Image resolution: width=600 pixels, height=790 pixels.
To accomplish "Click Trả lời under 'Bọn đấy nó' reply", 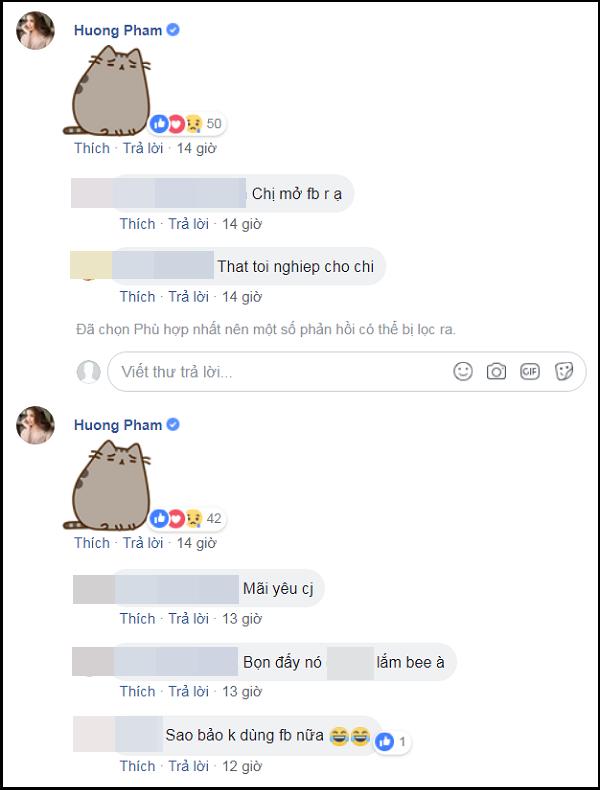I will point(188,691).
